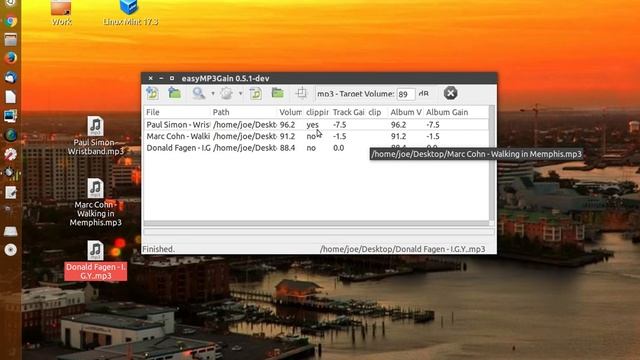The height and width of the screenshot is (360, 640).
Task: Click the red-white pinwheel dock icon
Action: [11, 154]
